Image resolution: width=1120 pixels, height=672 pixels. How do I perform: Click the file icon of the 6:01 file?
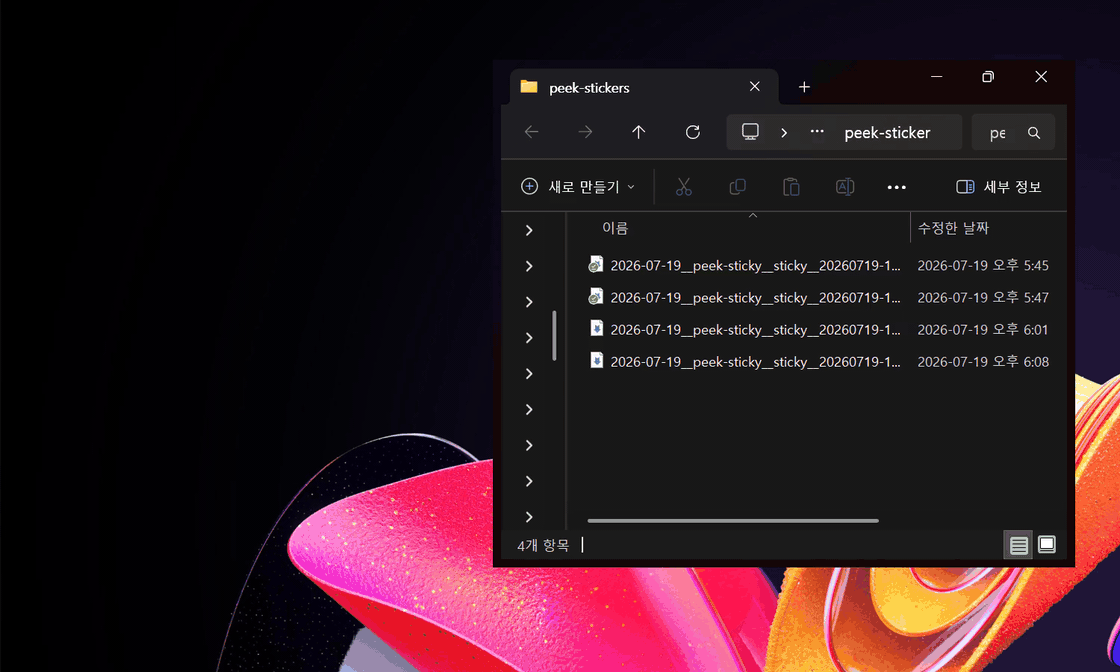(596, 329)
